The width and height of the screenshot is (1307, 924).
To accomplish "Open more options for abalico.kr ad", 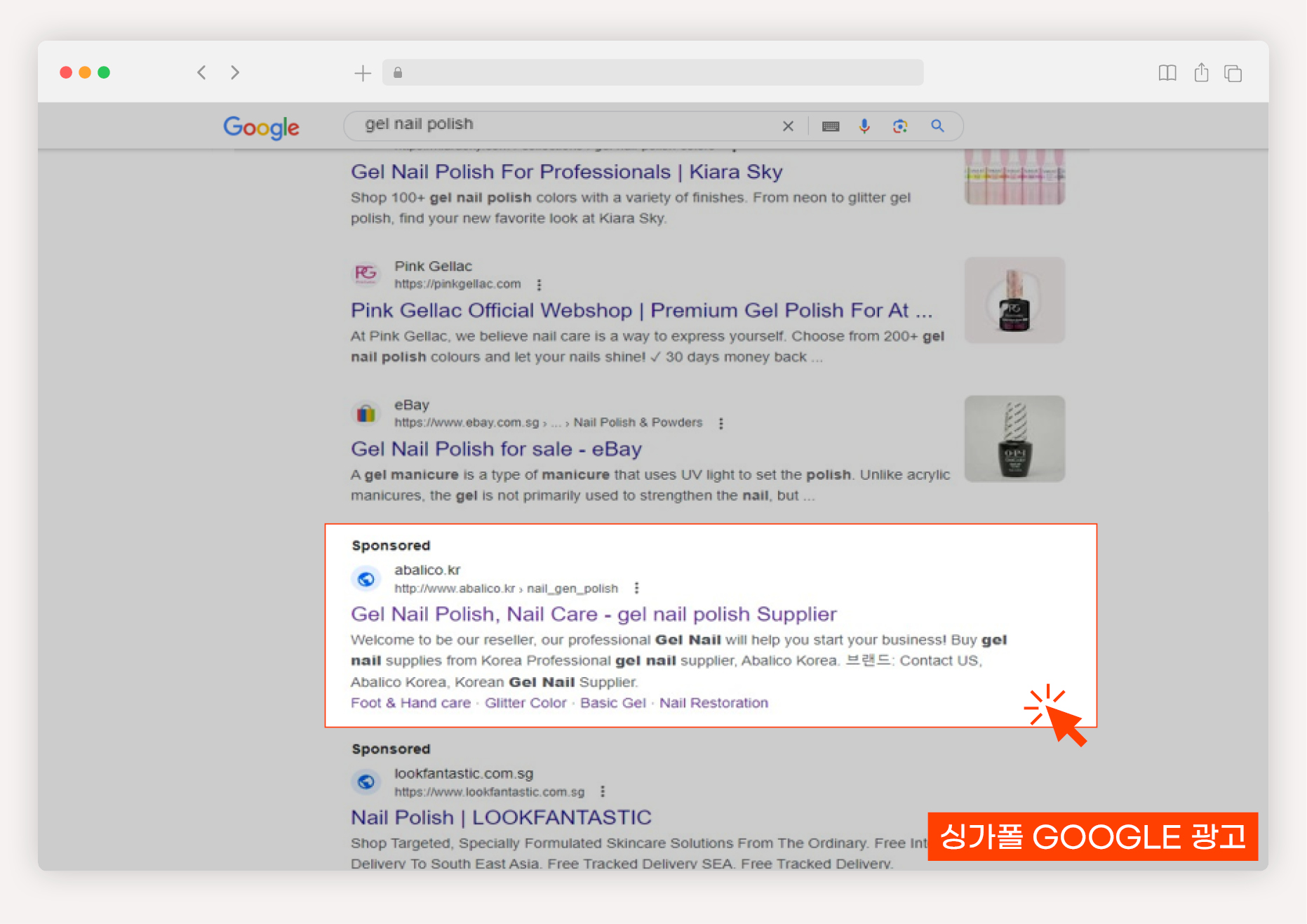I will click(x=636, y=588).
